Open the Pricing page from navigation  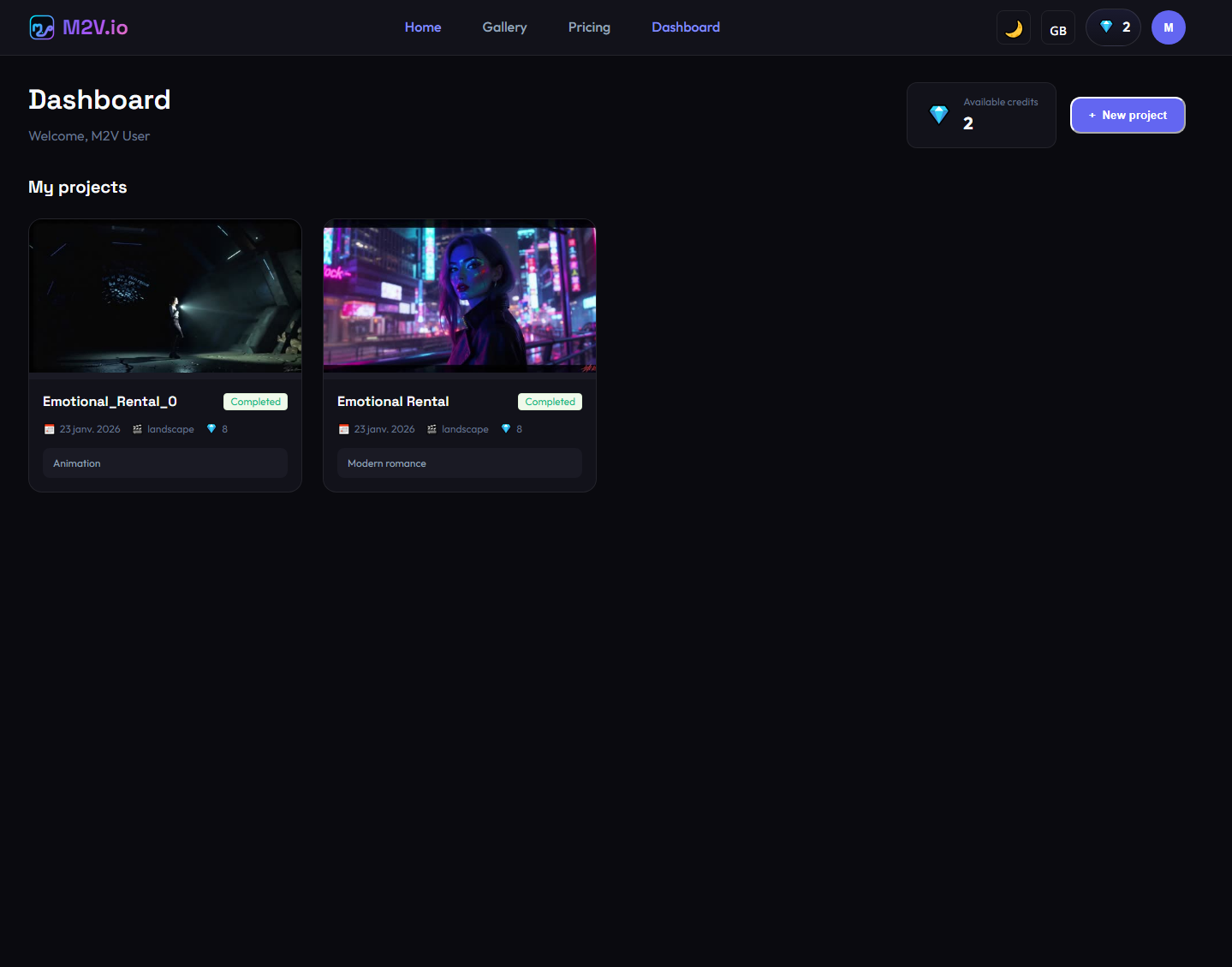point(589,27)
